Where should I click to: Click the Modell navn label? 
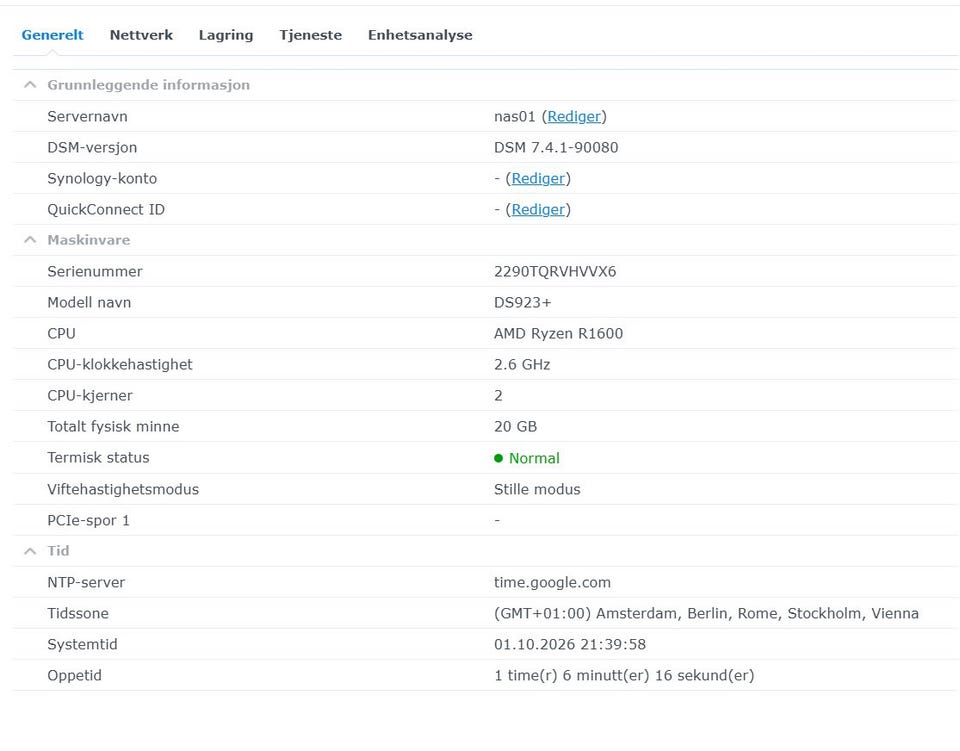click(89, 302)
